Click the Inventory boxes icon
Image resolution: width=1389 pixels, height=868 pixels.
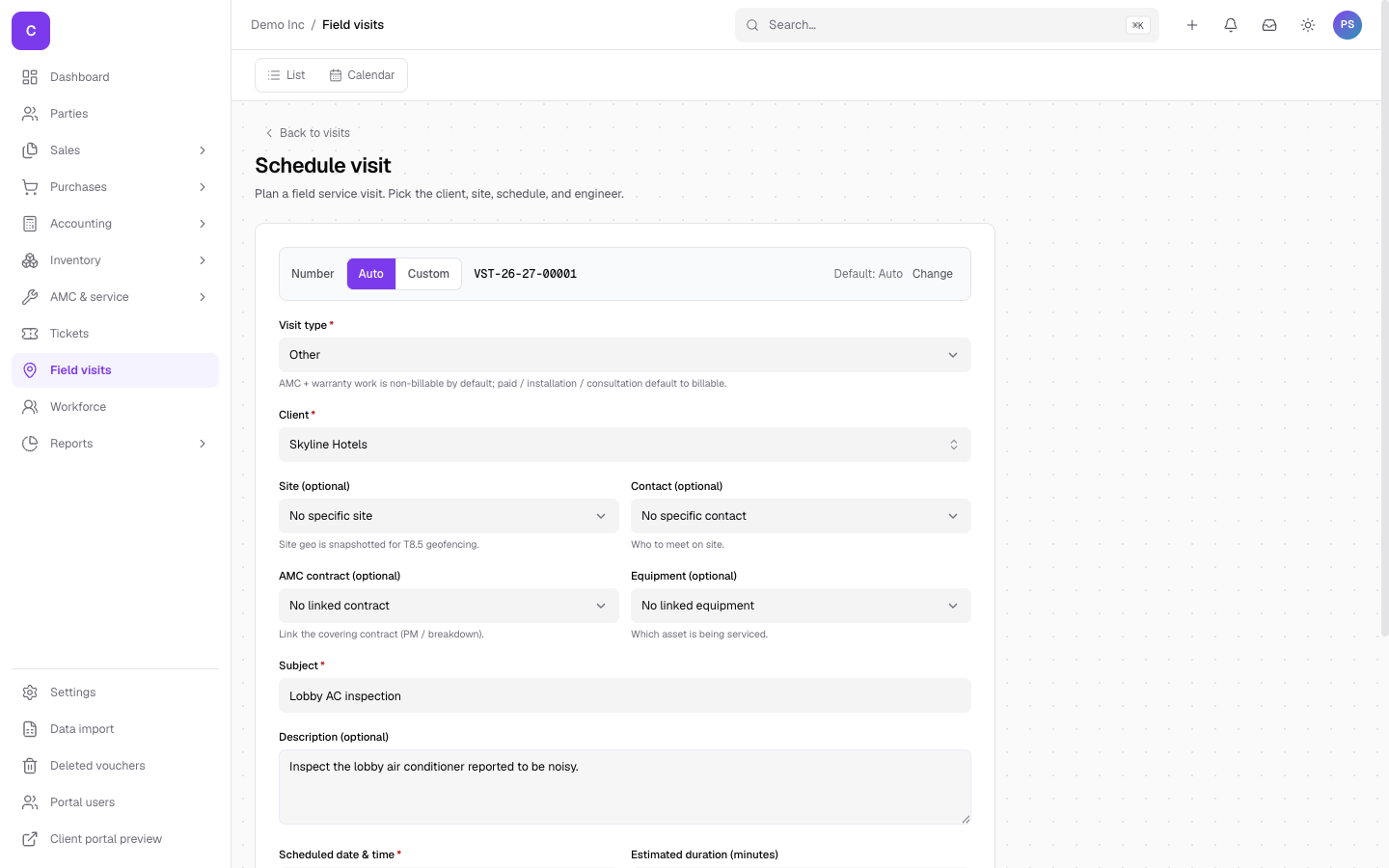click(x=30, y=260)
